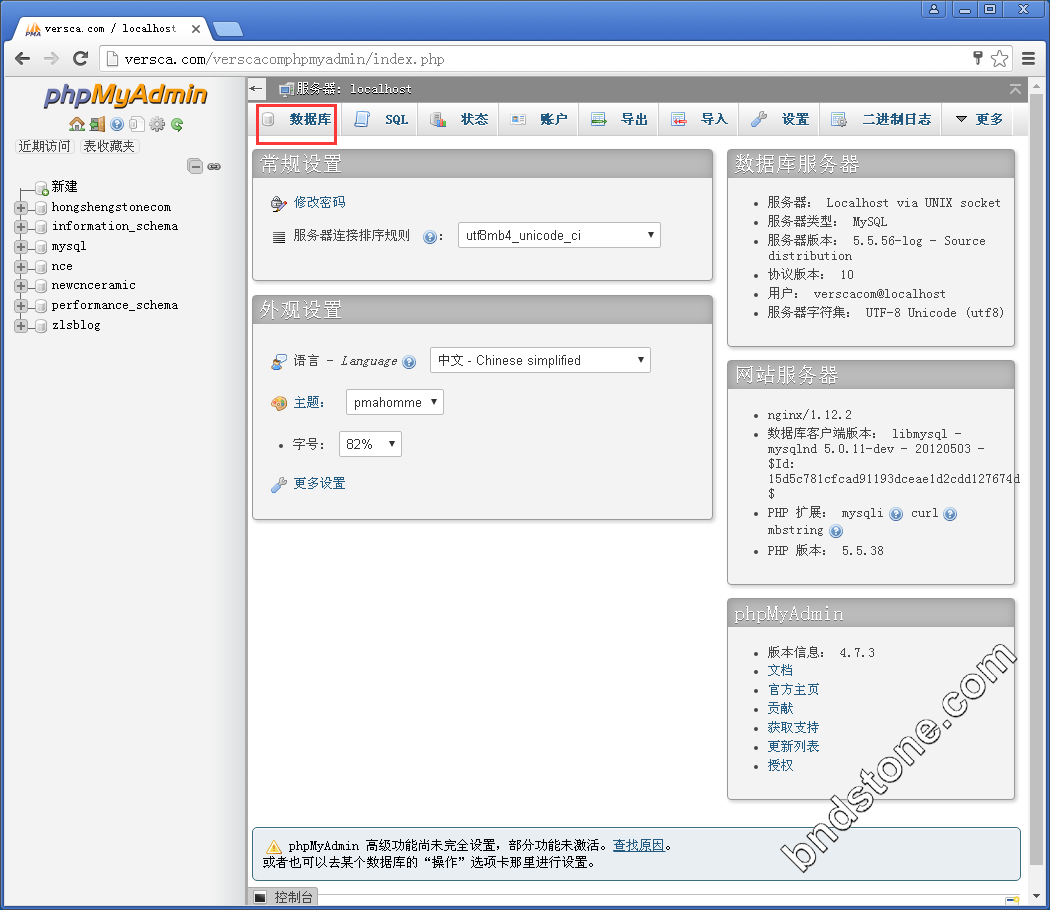Reload the page with browser refresh icon
This screenshot has height=910, width=1050.
(x=80, y=59)
